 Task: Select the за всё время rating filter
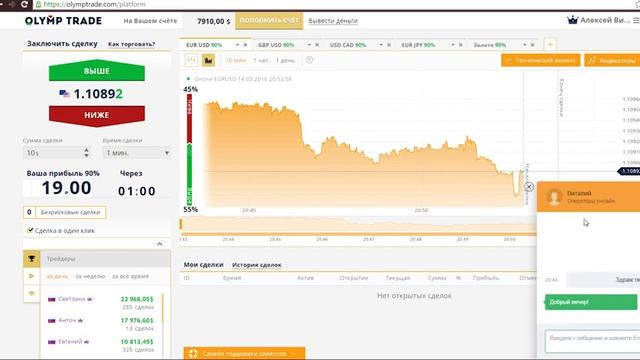click(x=130, y=276)
